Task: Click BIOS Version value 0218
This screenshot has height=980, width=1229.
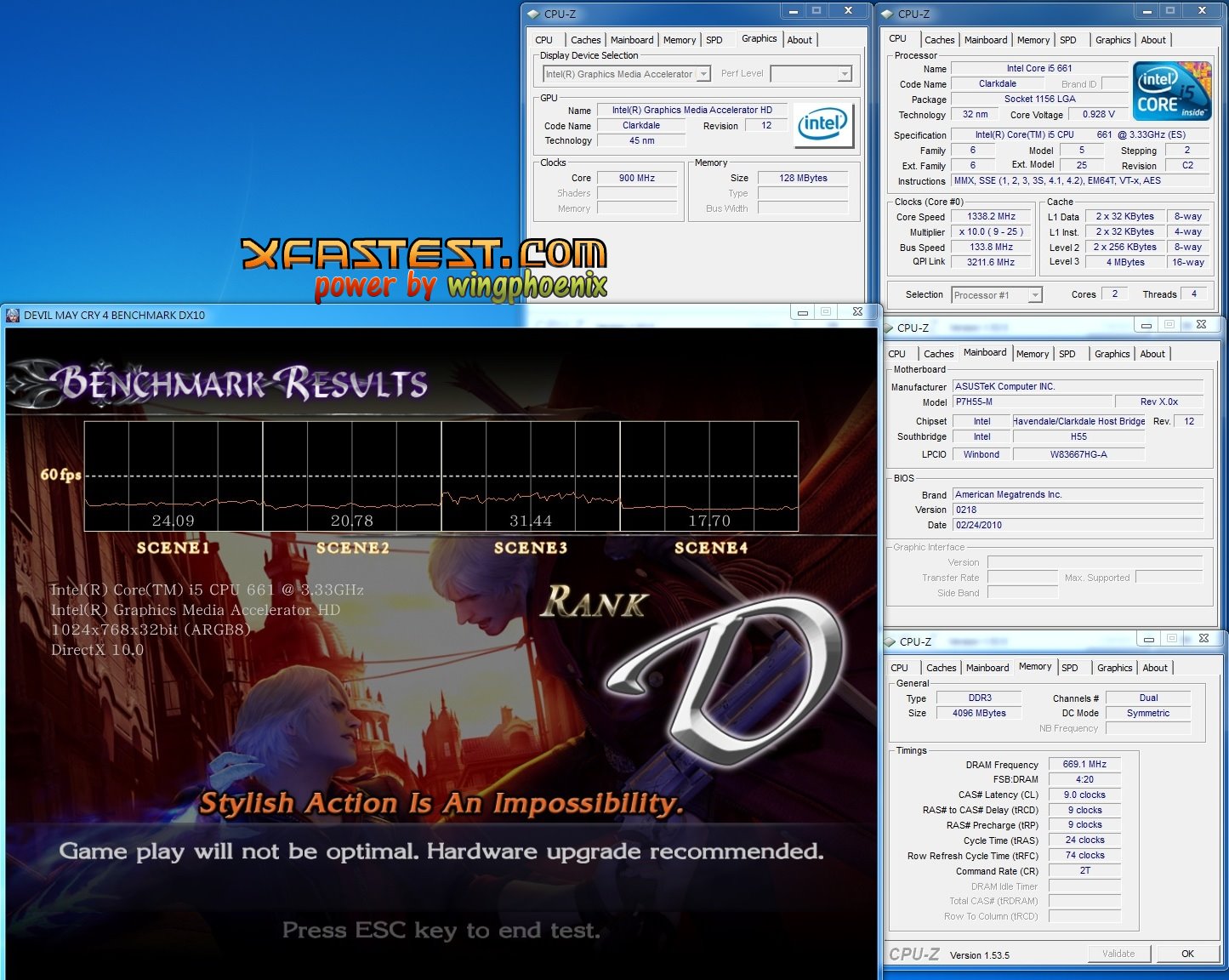Action: point(1078,510)
